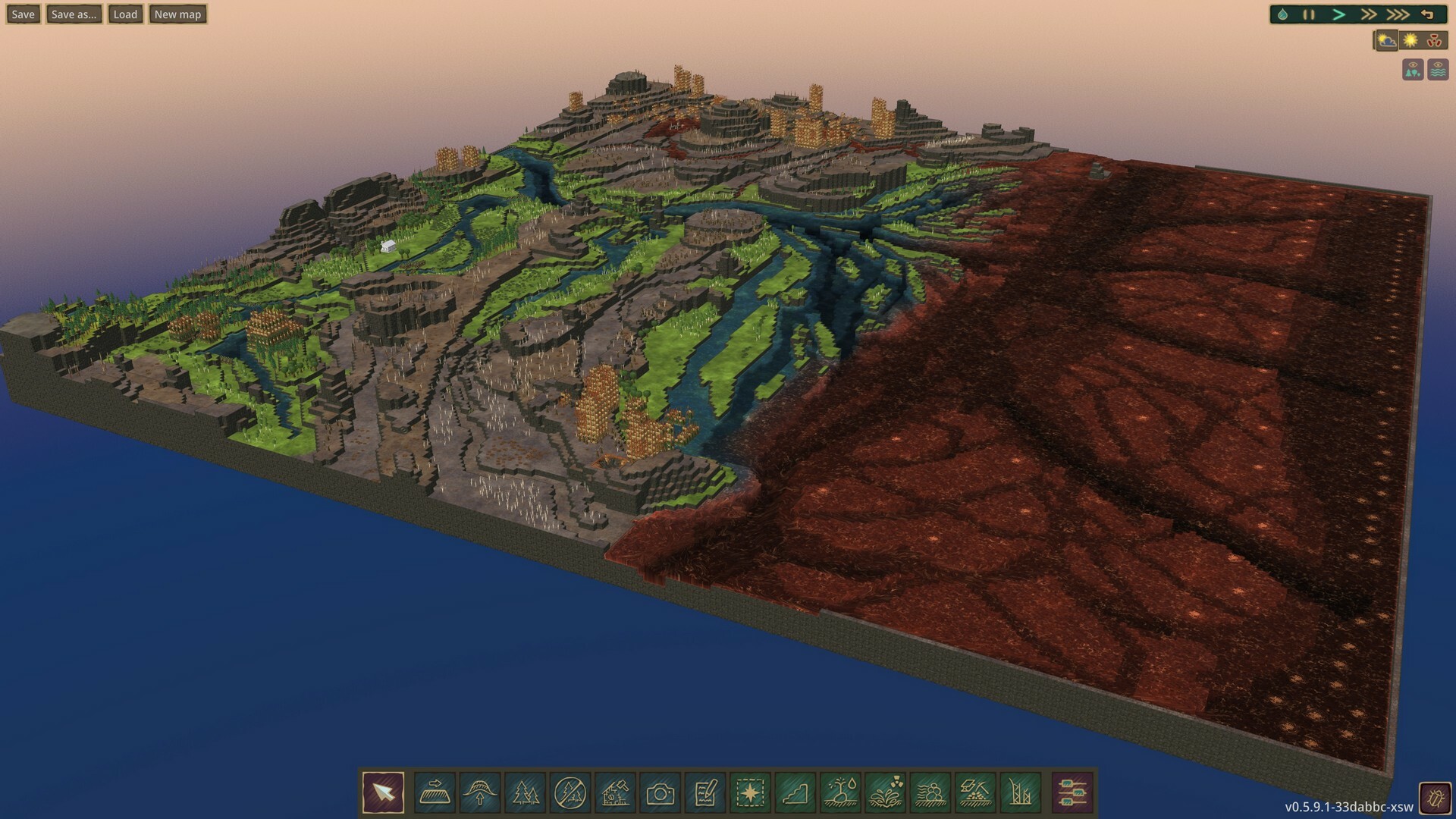Select the relics scaffolding tool icon

point(1020,793)
